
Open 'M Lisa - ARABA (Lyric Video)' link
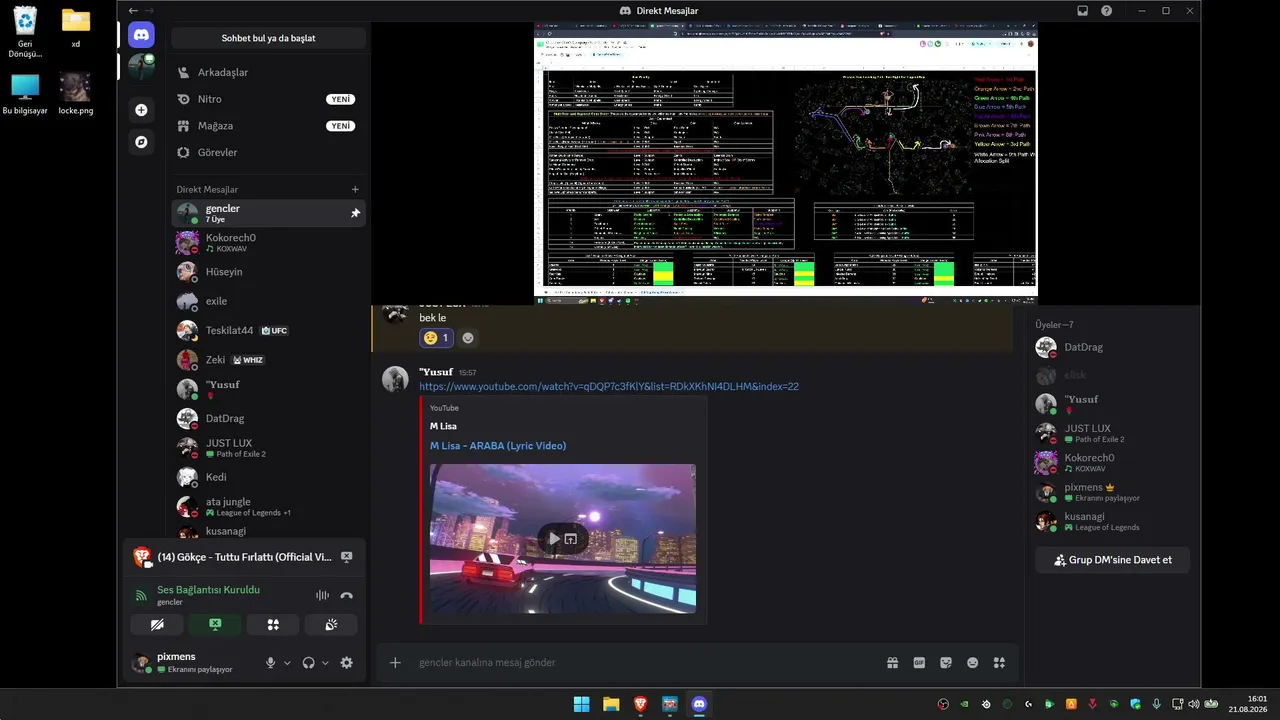(498, 446)
